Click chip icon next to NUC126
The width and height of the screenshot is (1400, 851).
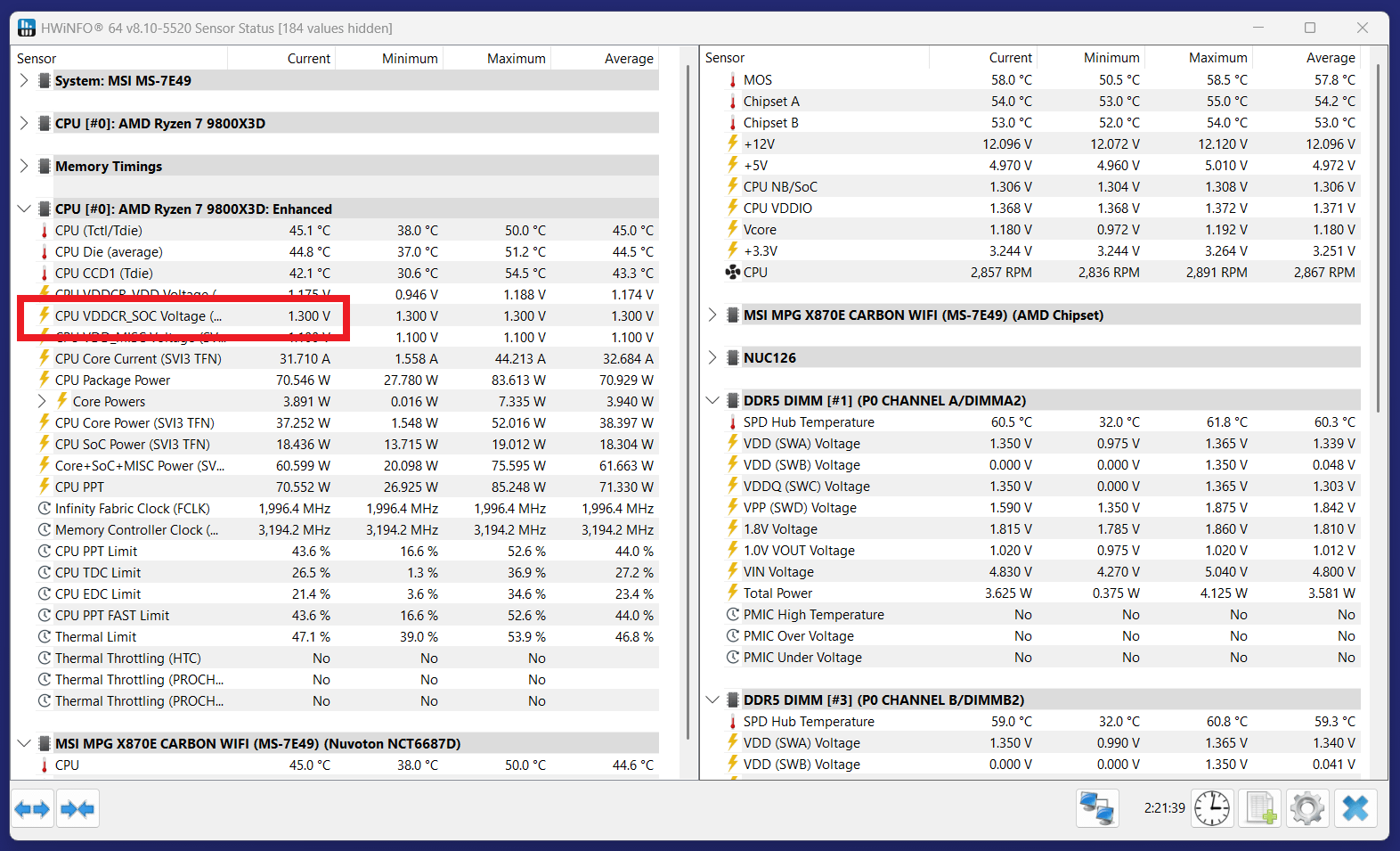(733, 358)
